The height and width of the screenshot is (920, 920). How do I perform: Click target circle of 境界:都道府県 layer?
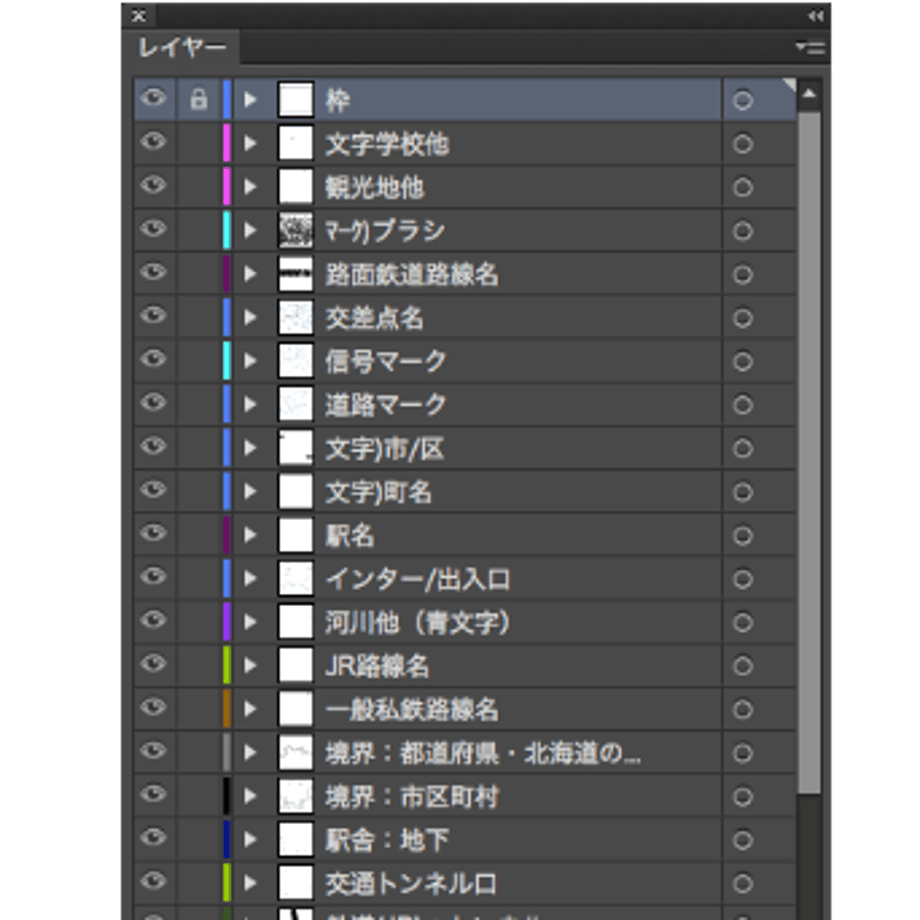tap(743, 753)
